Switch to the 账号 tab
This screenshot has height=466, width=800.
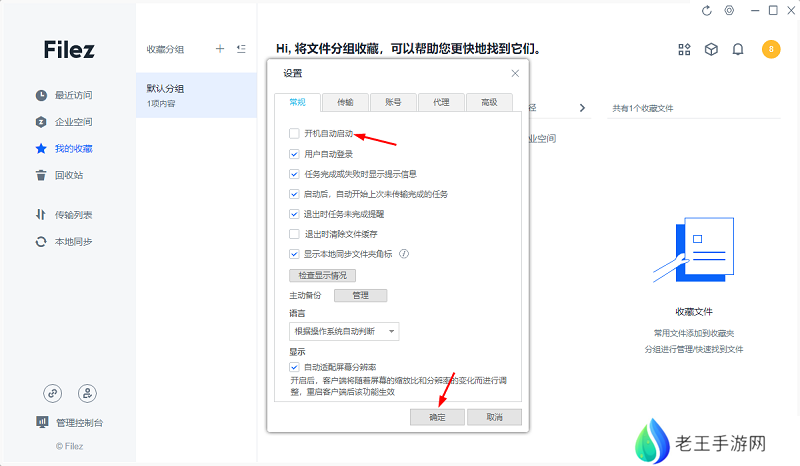(393, 102)
